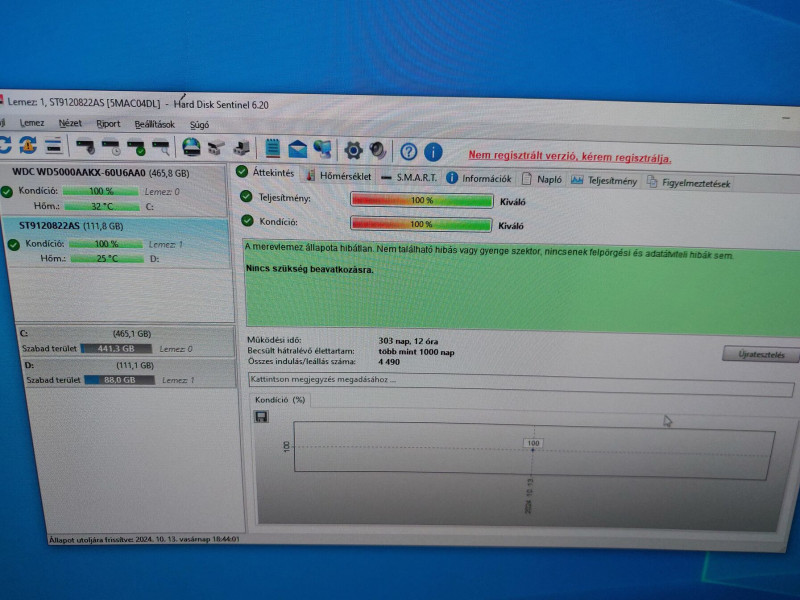Click the green check next to Teljesítmény
The width and height of the screenshot is (800, 600).
point(246,196)
